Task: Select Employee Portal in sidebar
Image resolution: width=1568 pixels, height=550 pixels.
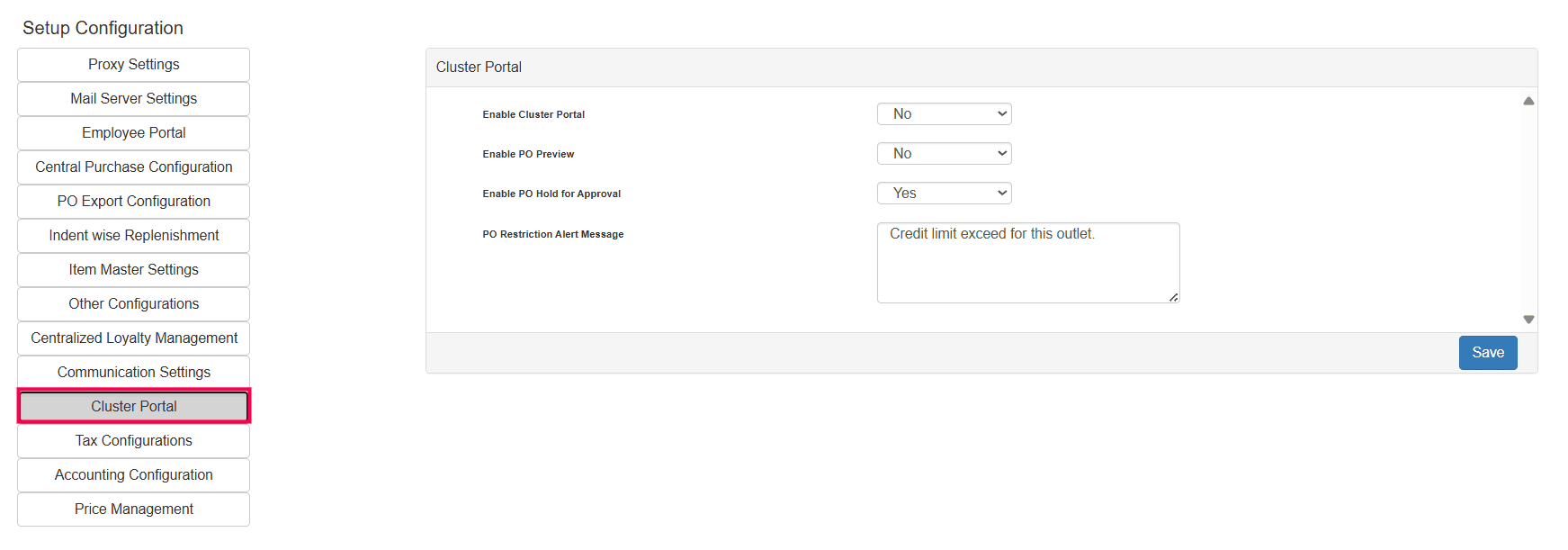Action: [134, 133]
